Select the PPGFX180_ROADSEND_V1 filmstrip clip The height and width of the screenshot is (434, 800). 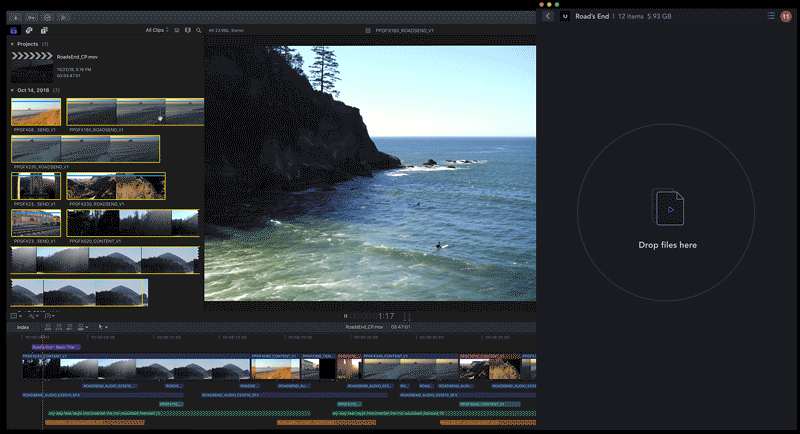(x=135, y=112)
